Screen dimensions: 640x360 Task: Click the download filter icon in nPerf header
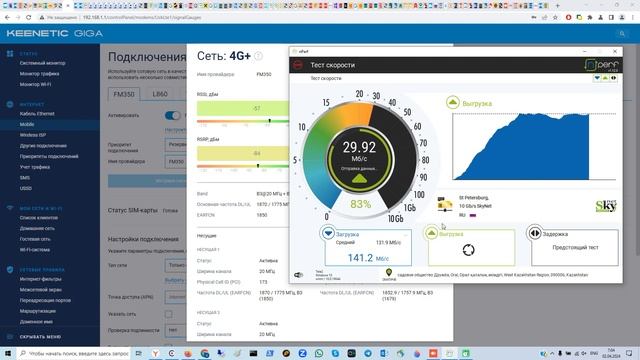tap(597, 78)
